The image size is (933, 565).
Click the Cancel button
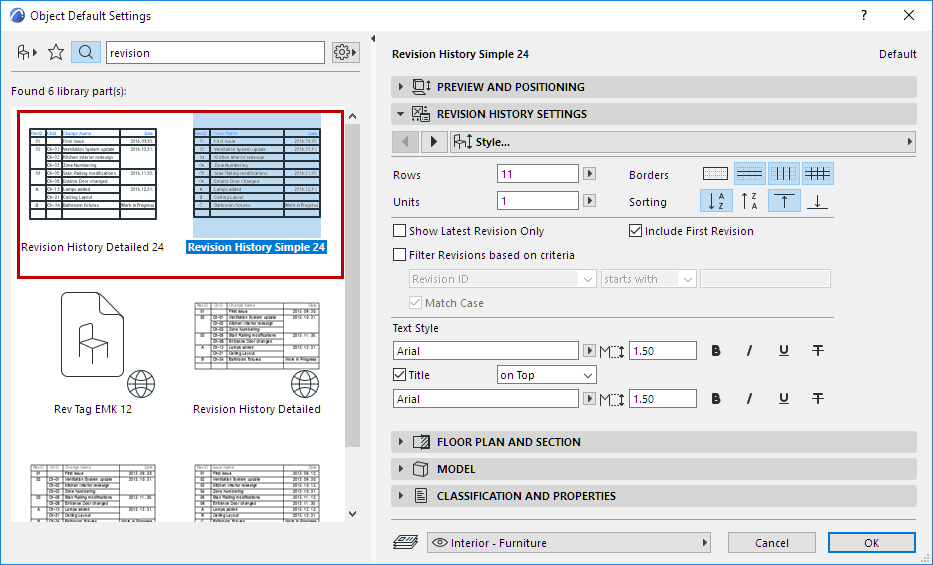(x=771, y=543)
